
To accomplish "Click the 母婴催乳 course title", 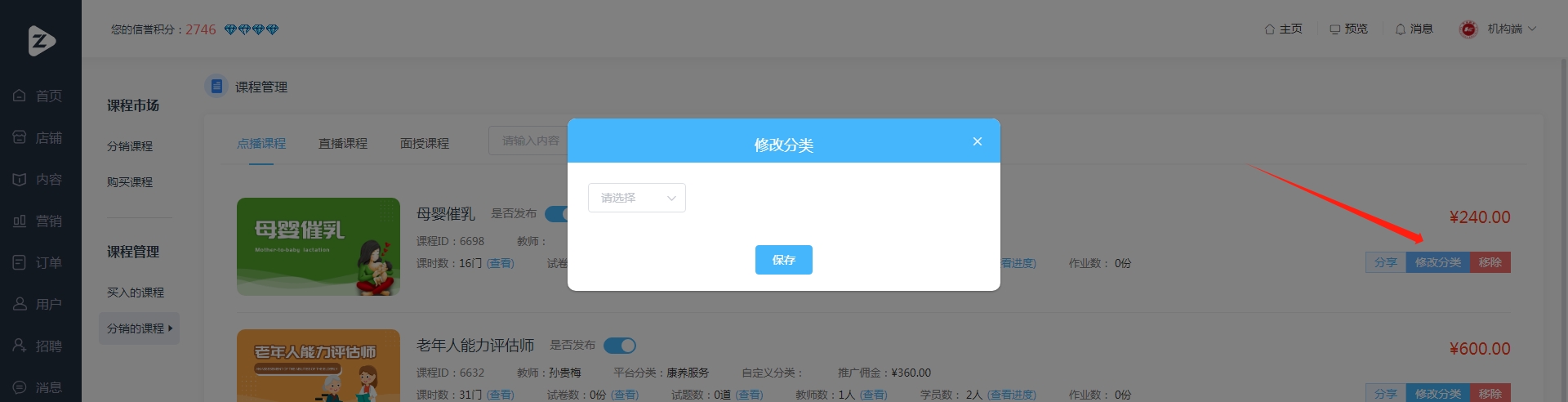I will pos(446,214).
